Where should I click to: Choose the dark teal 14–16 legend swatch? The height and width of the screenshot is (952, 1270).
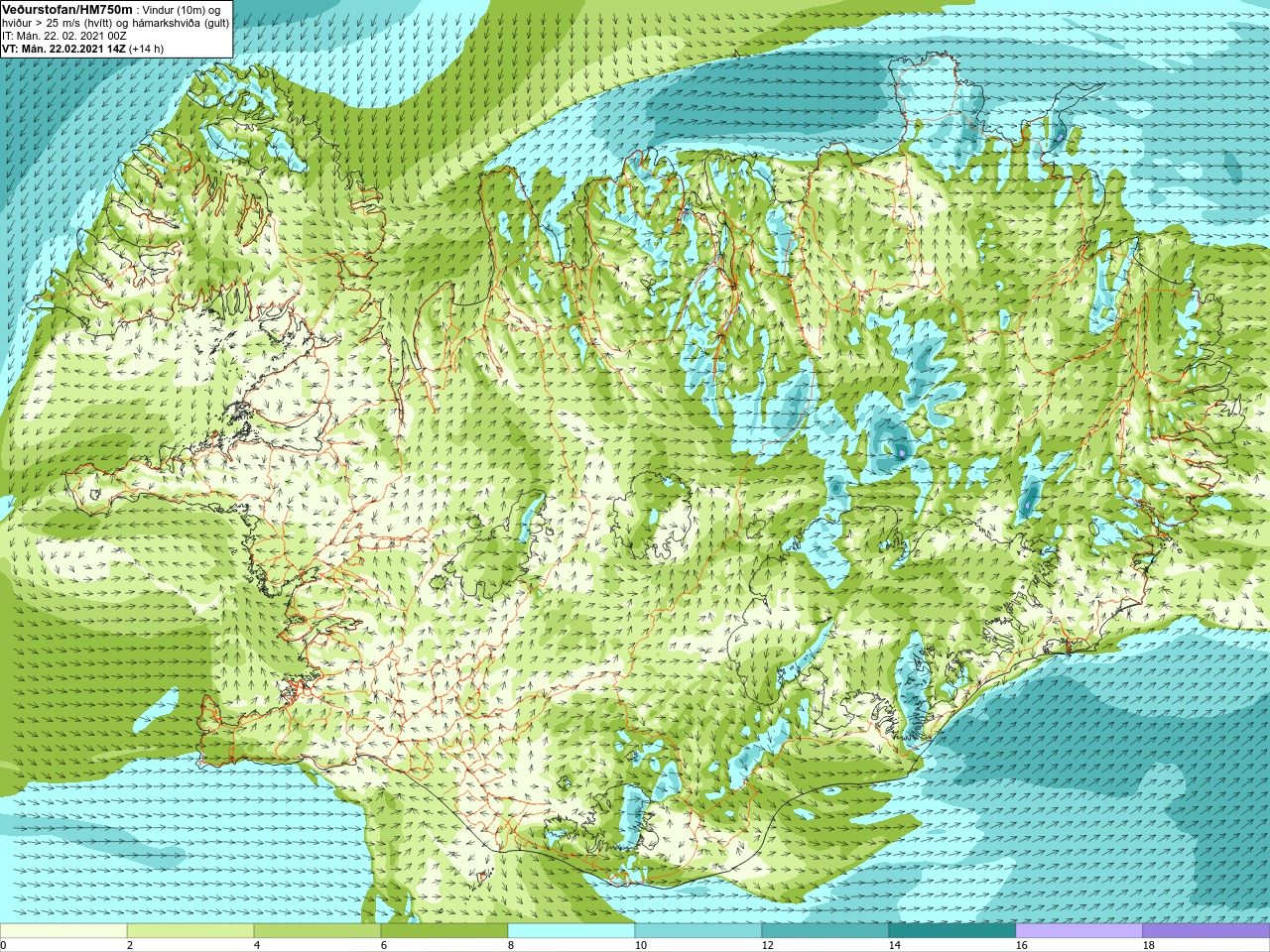tap(952, 931)
